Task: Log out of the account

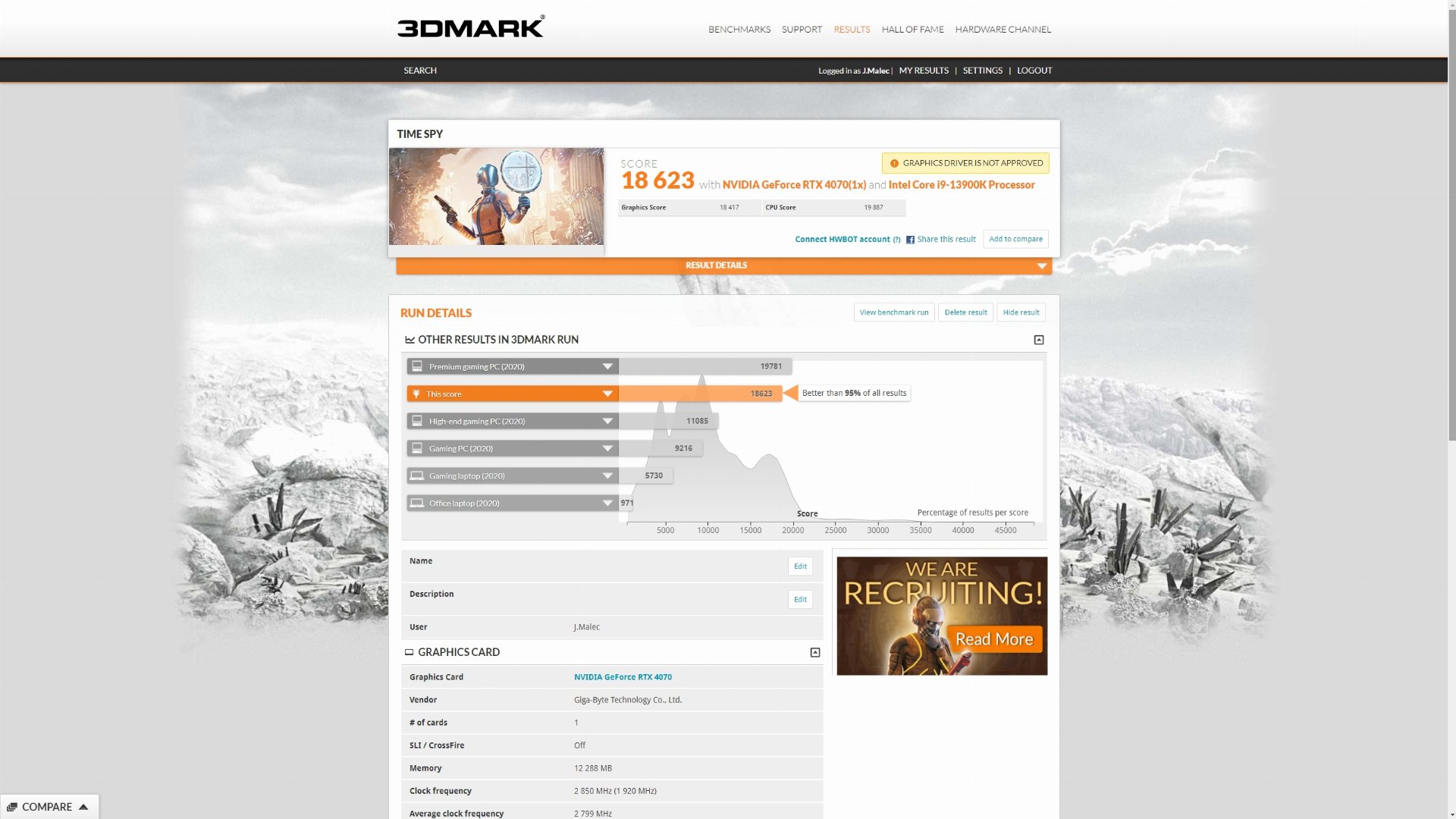Action: [x=1034, y=71]
